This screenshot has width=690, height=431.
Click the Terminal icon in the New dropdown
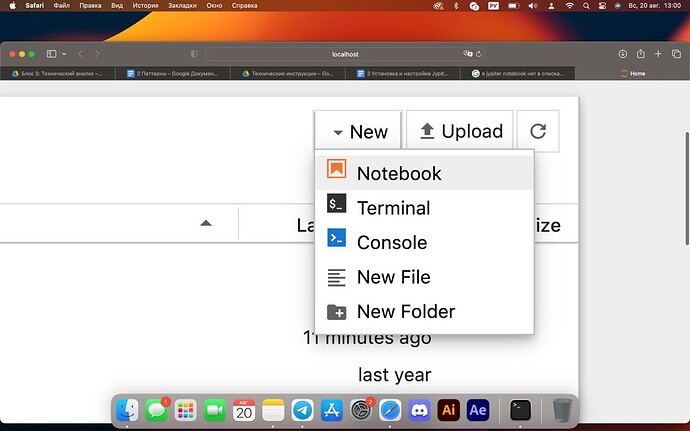pos(337,203)
